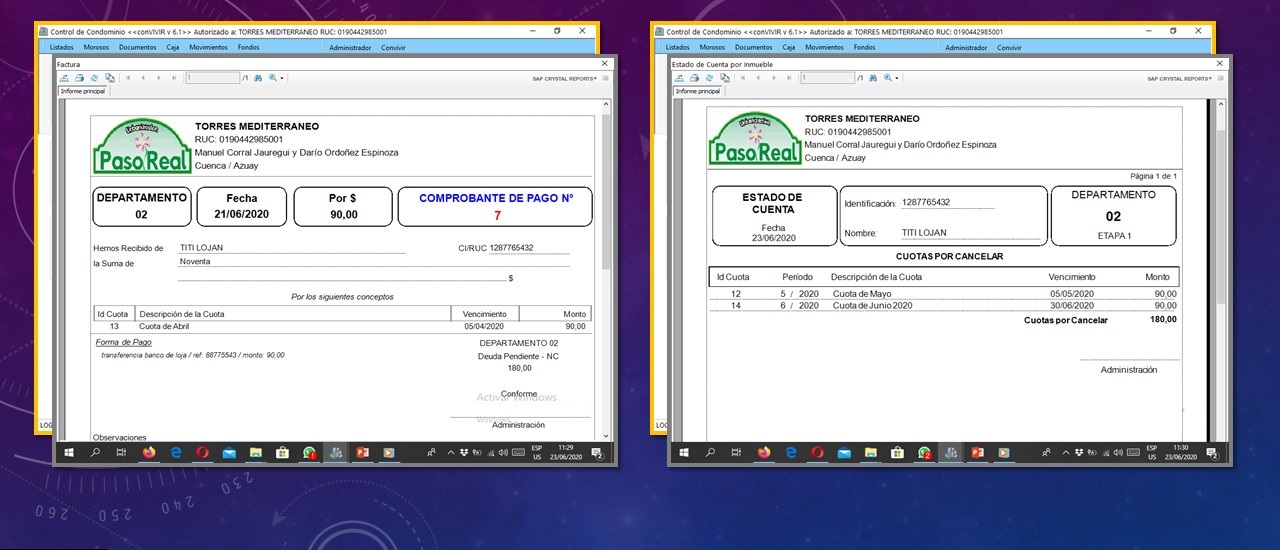Print the Estado de Cuenta por Inmueble report
The image size is (1280, 550).
(x=694, y=78)
